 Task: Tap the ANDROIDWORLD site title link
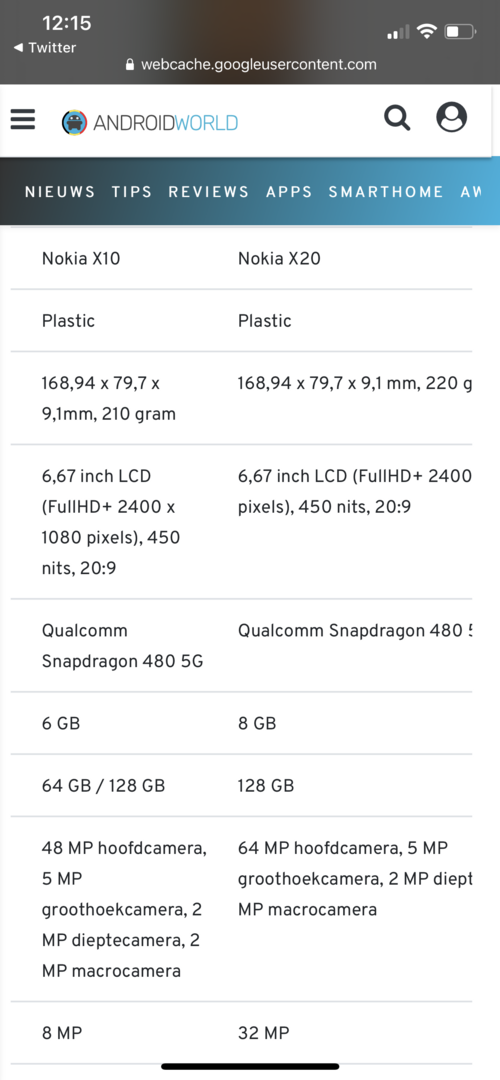pyautogui.click(x=166, y=123)
